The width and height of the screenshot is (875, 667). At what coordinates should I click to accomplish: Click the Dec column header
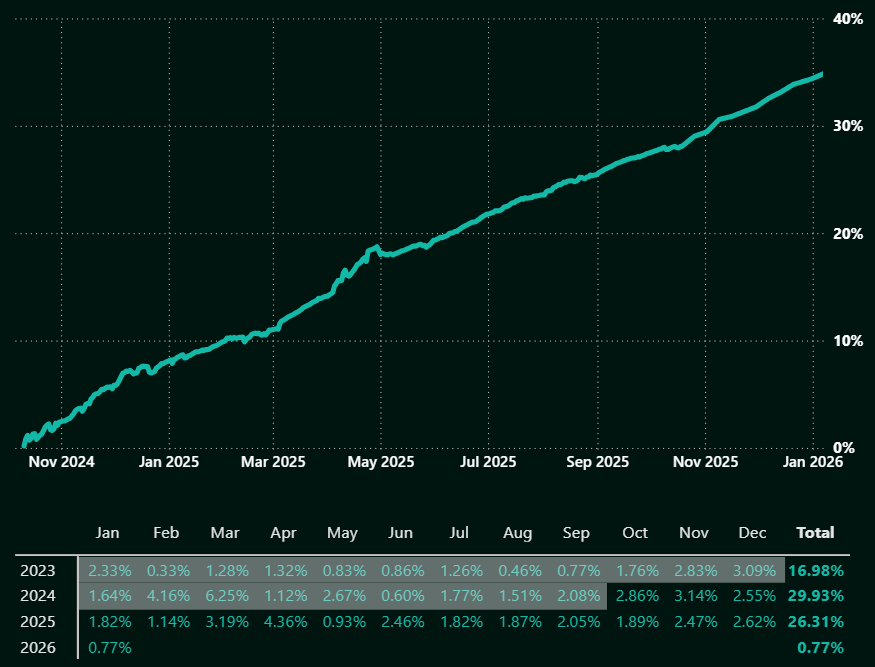coord(752,533)
